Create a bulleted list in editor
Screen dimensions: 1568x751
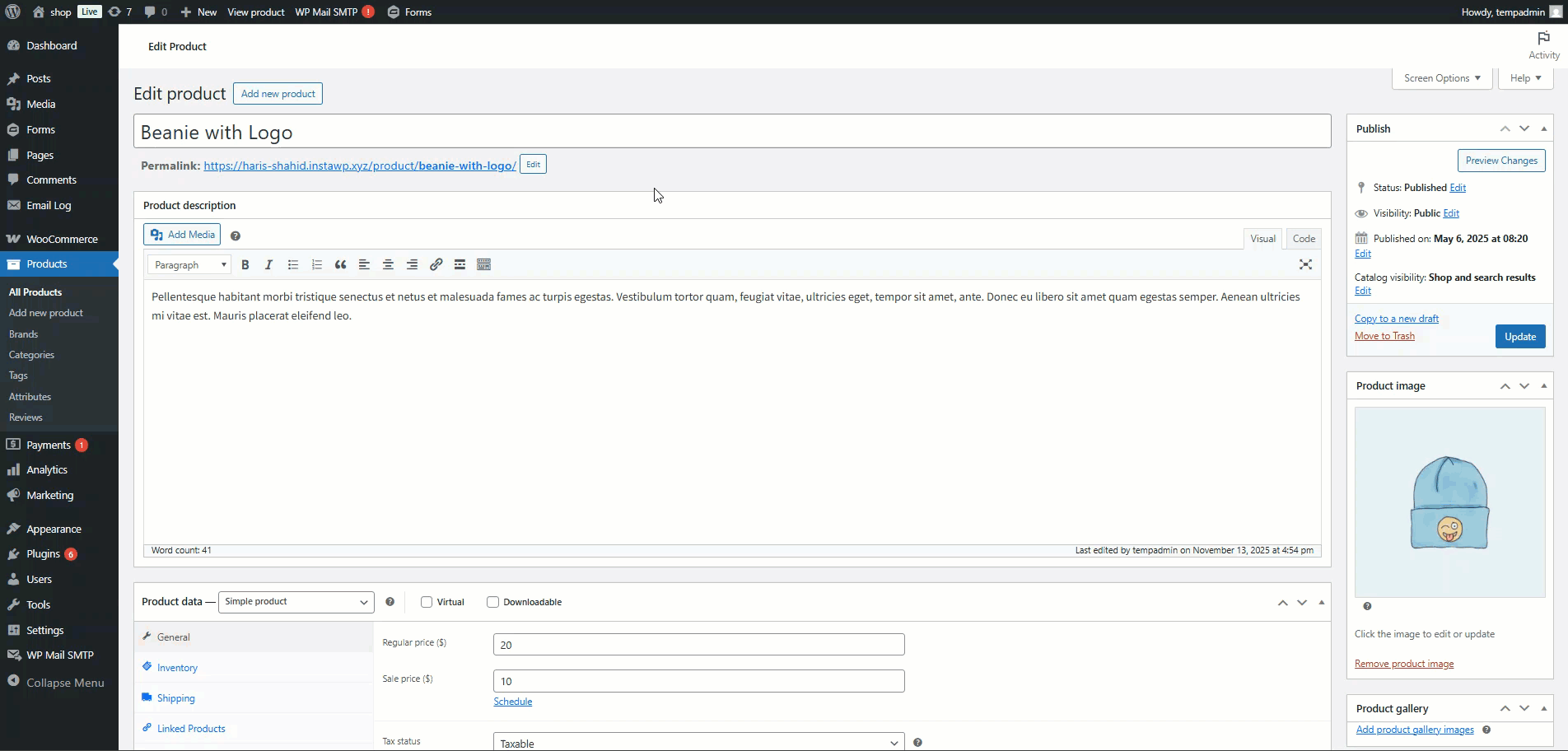point(292,264)
